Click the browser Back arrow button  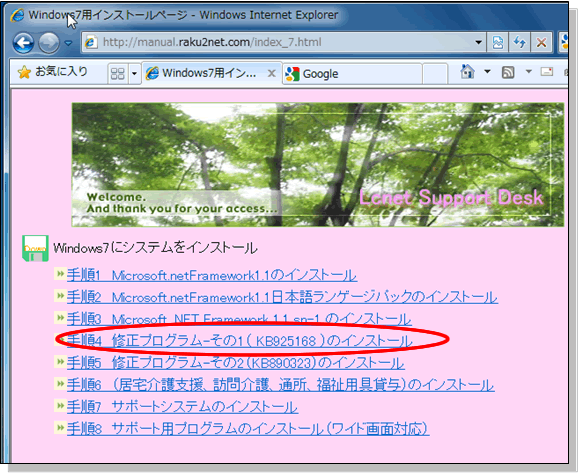[24, 43]
